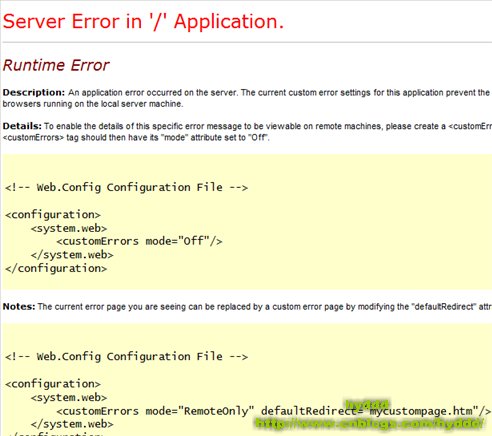Click the first closing </system.web> tag
Image resolution: width=492 pixels, height=436 pixels.
pos(72,255)
